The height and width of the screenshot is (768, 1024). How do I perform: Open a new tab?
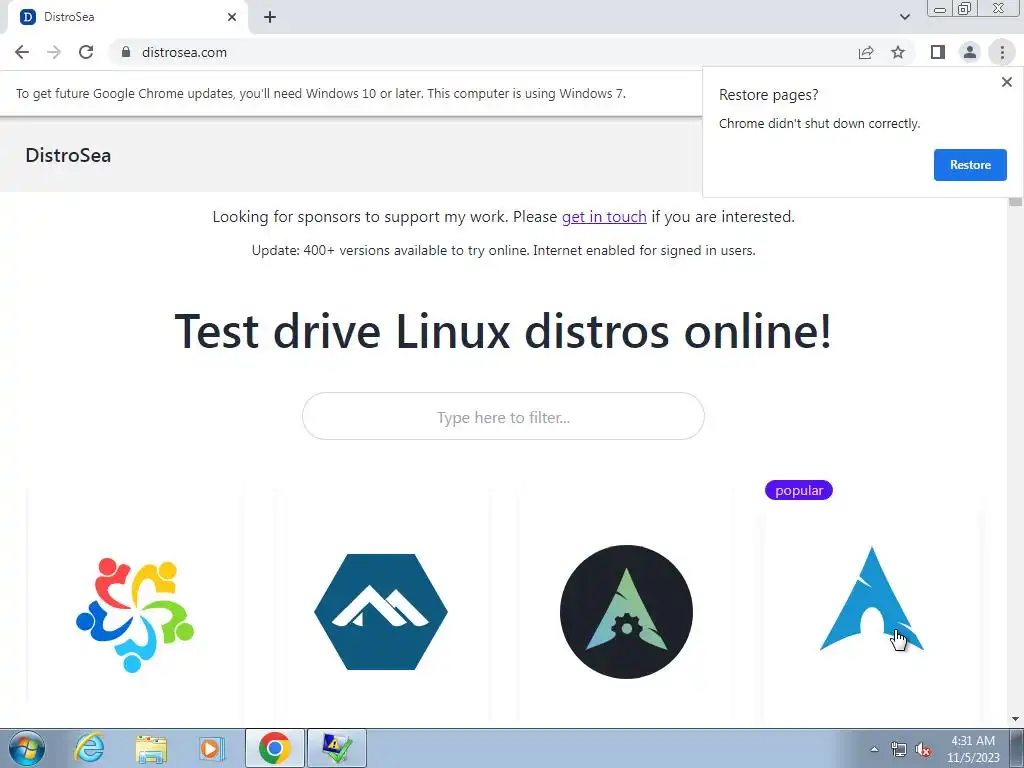coord(270,17)
